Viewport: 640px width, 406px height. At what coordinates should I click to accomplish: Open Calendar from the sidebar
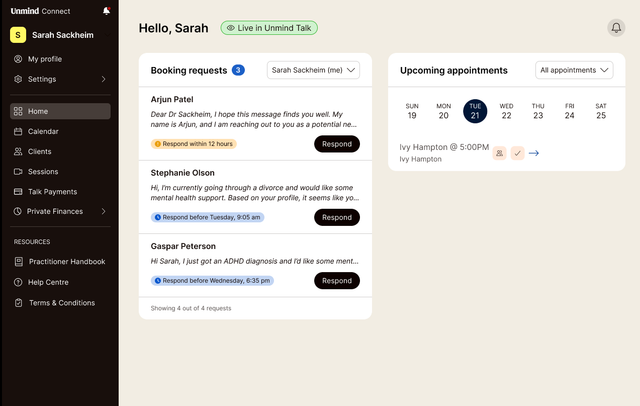[x=43, y=131]
